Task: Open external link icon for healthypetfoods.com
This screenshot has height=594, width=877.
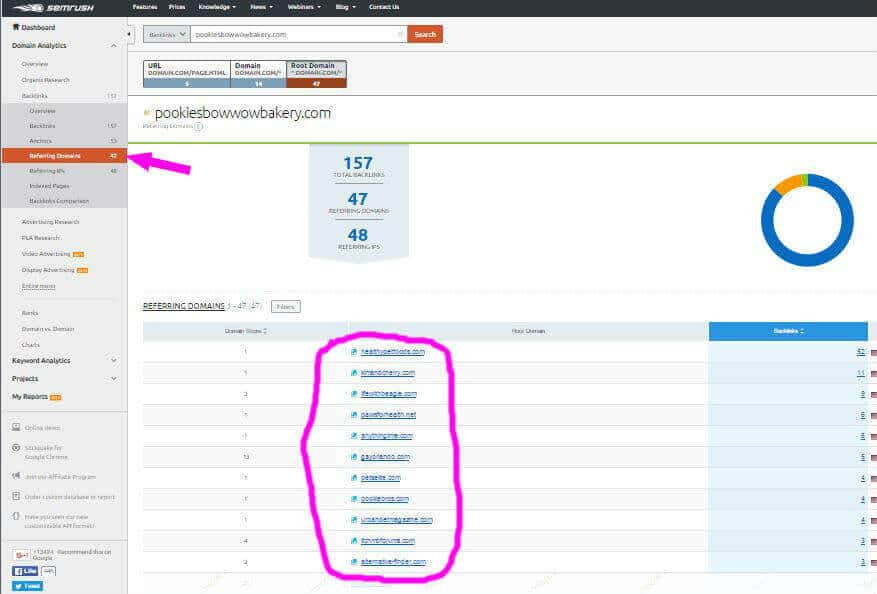Action: [x=353, y=352]
